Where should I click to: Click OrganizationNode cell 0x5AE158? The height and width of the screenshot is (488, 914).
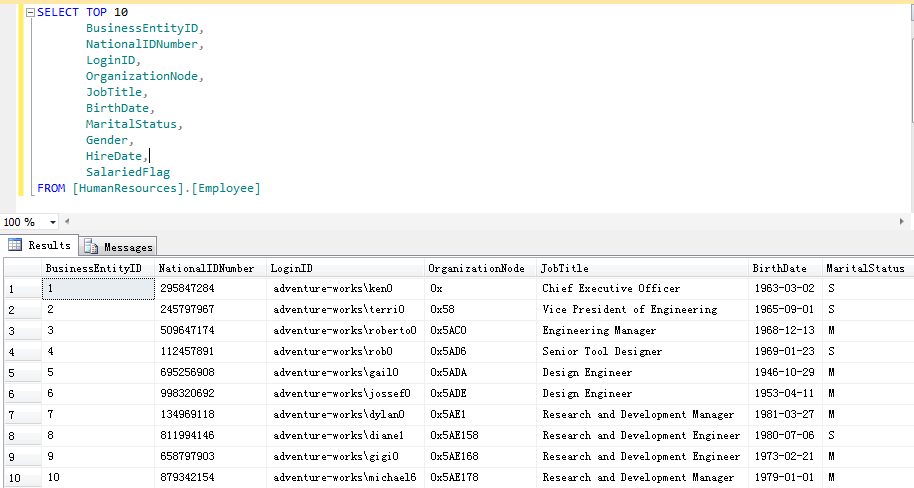click(x=480, y=436)
